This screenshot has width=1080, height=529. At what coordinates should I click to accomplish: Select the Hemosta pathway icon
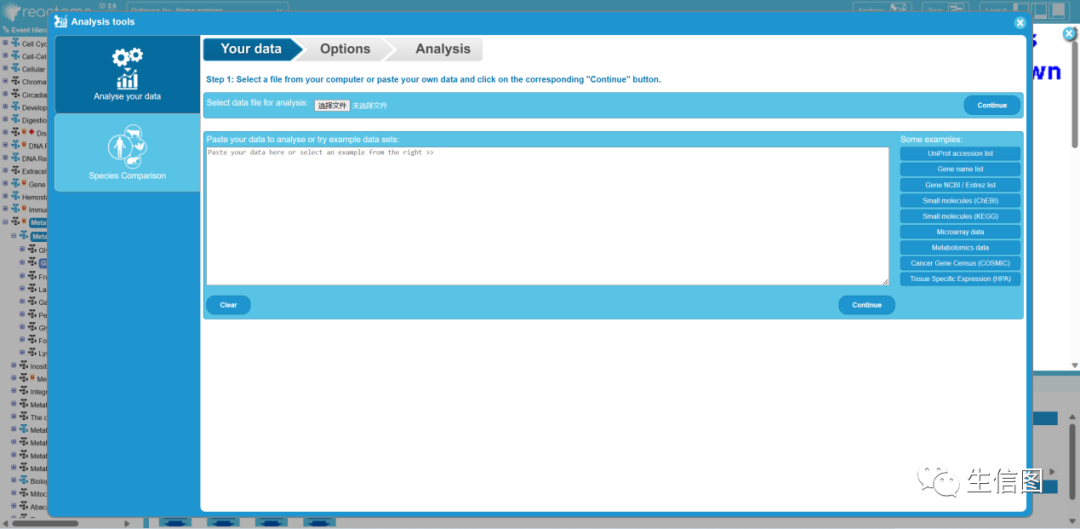pyautogui.click(x=15, y=196)
